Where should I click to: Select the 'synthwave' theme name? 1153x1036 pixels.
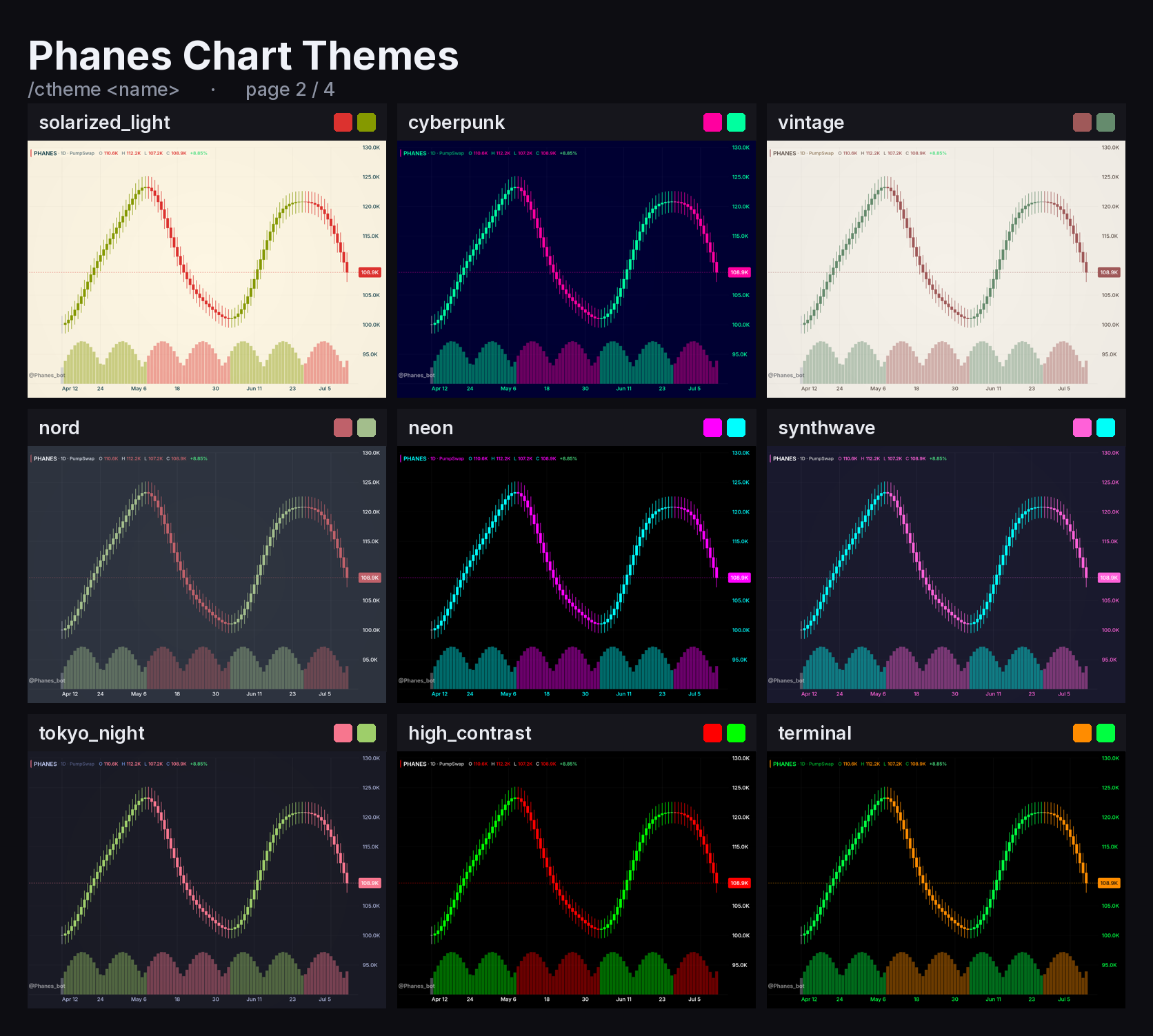[827, 428]
